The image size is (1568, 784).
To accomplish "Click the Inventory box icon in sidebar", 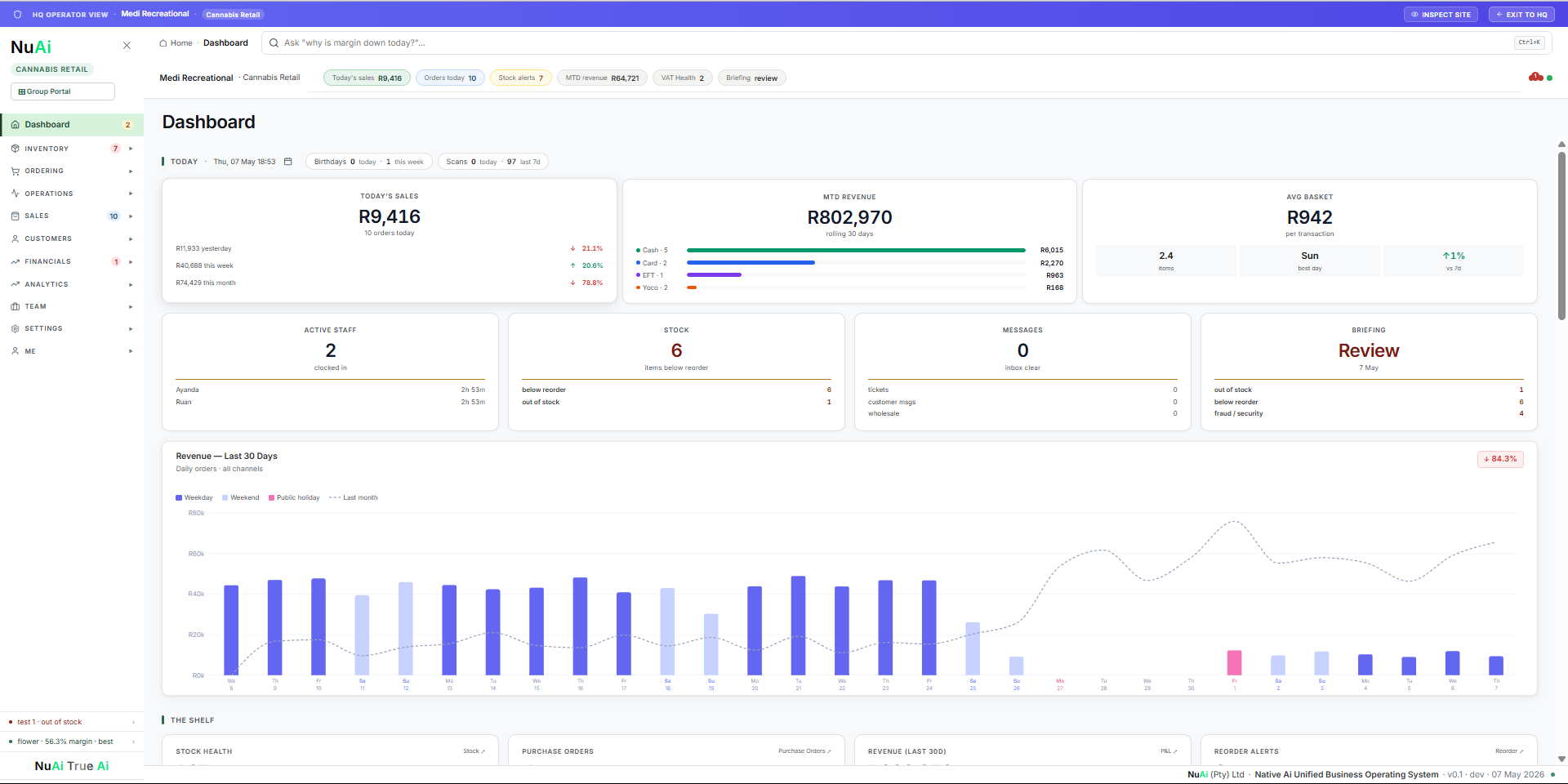I will pos(16,149).
